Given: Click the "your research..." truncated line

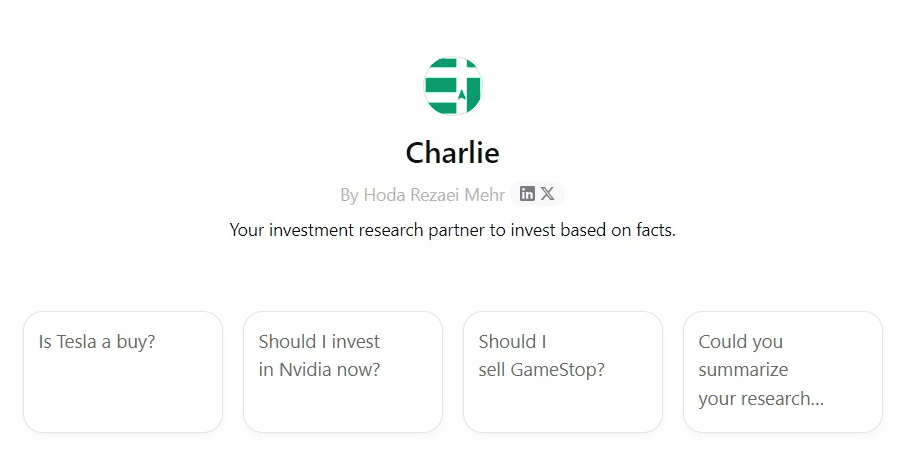Looking at the screenshot, I should coord(761,399).
